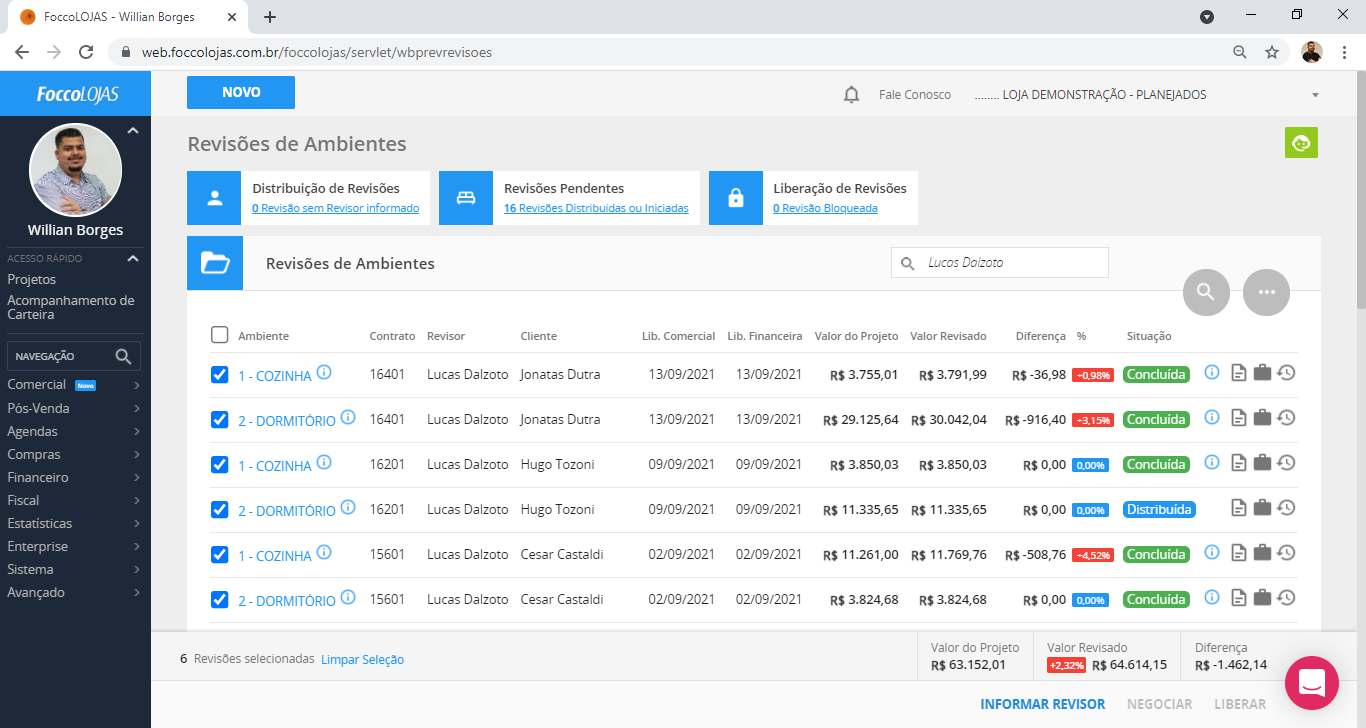Toggle the select-all checkbox in table header

click(220, 335)
